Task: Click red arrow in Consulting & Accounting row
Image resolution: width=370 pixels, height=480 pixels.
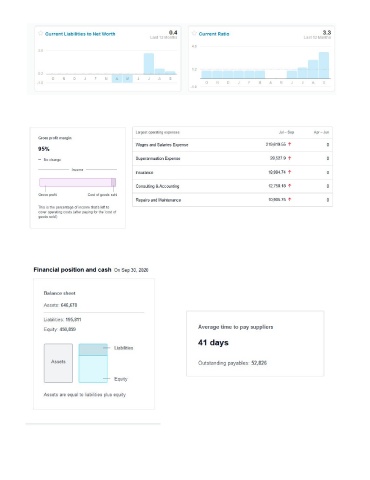Action: point(289,186)
